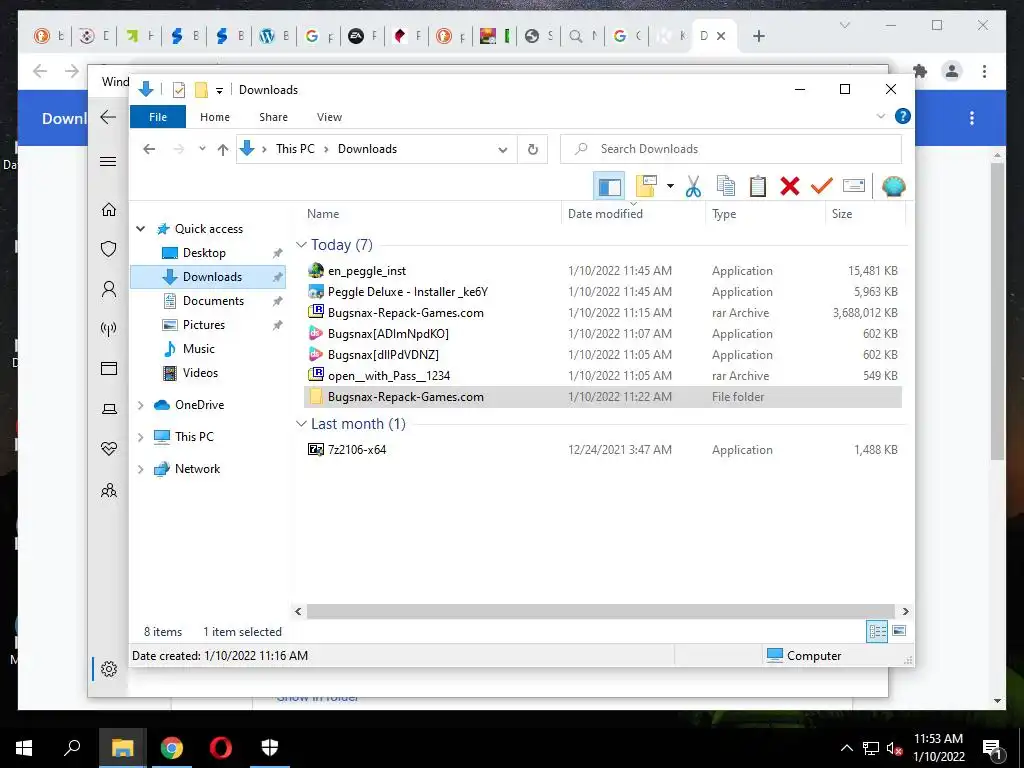
Task: Open Device performance & health heart icon
Action: tap(109, 449)
